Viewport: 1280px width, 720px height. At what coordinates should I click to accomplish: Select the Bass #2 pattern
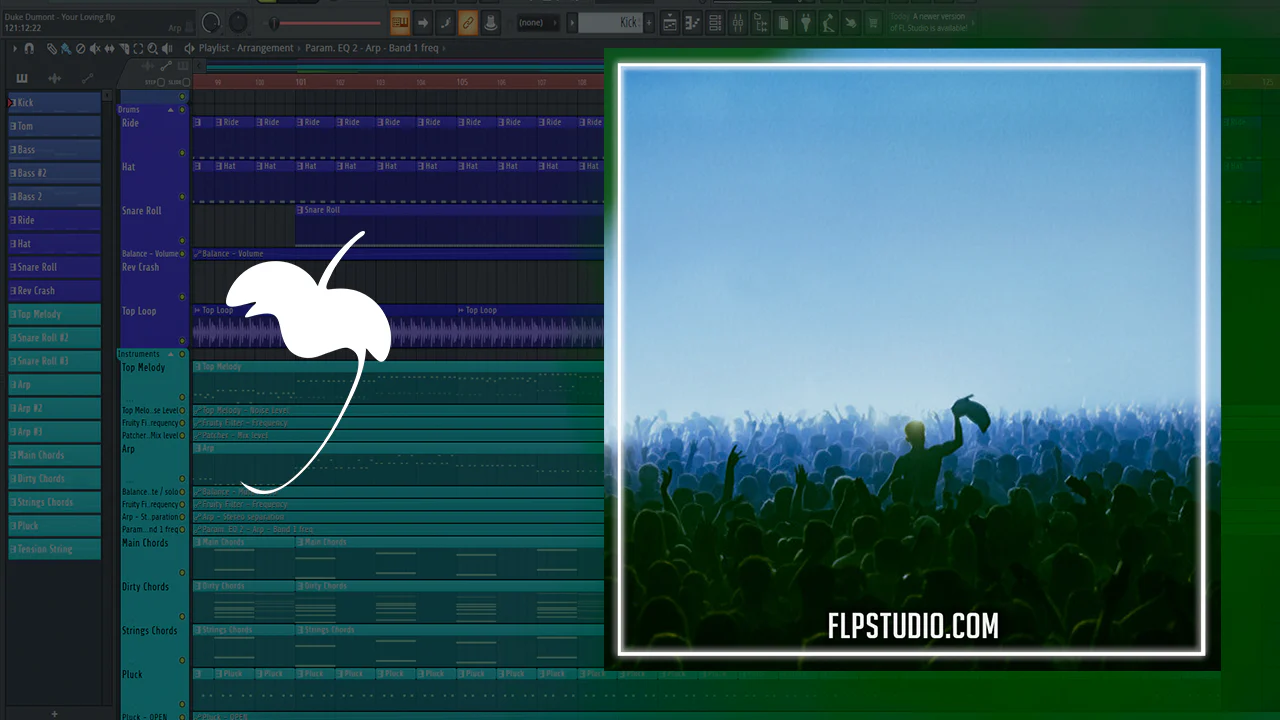[x=54, y=173]
